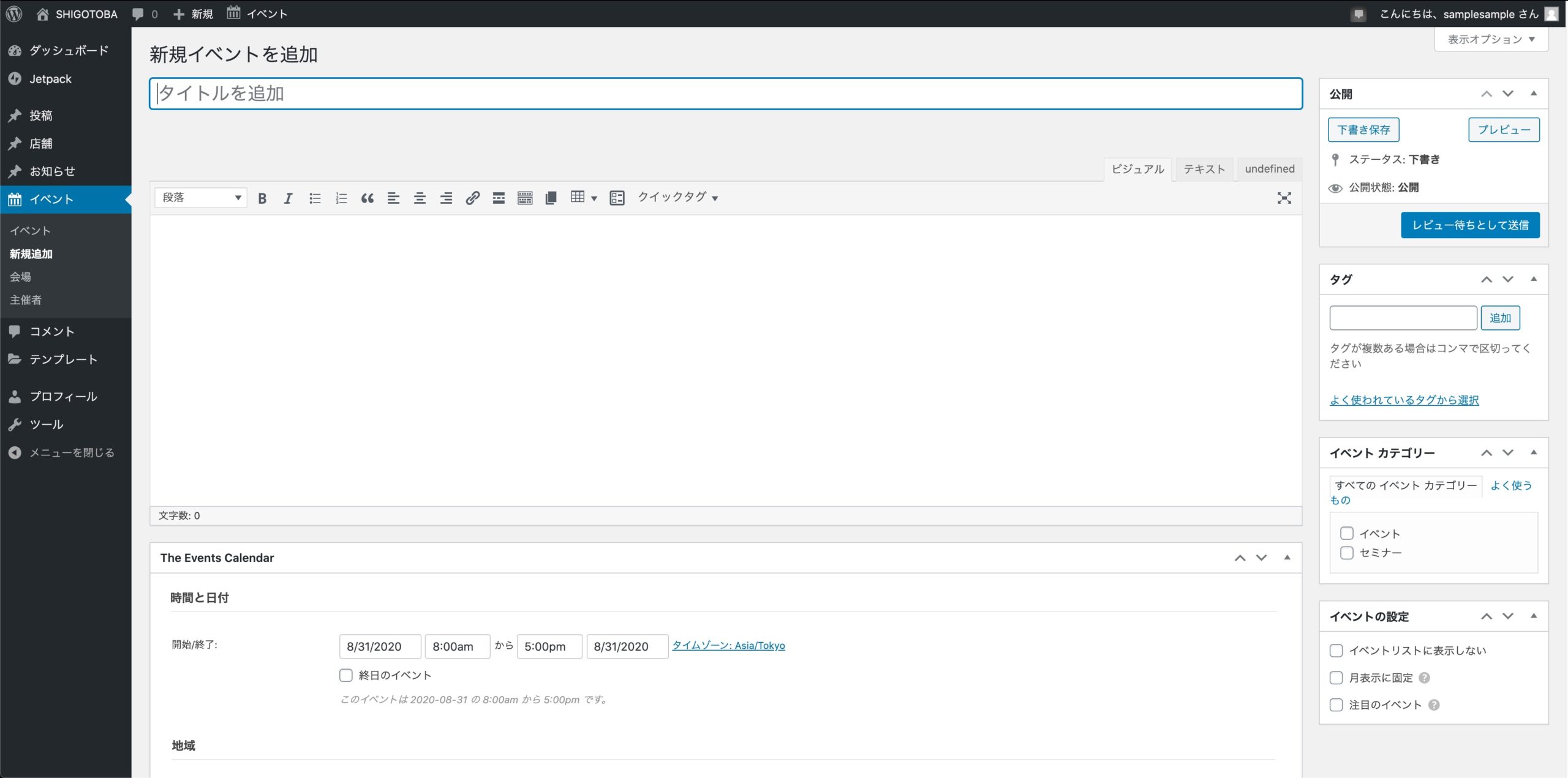Open samplesample user profile avatar

(1551, 14)
